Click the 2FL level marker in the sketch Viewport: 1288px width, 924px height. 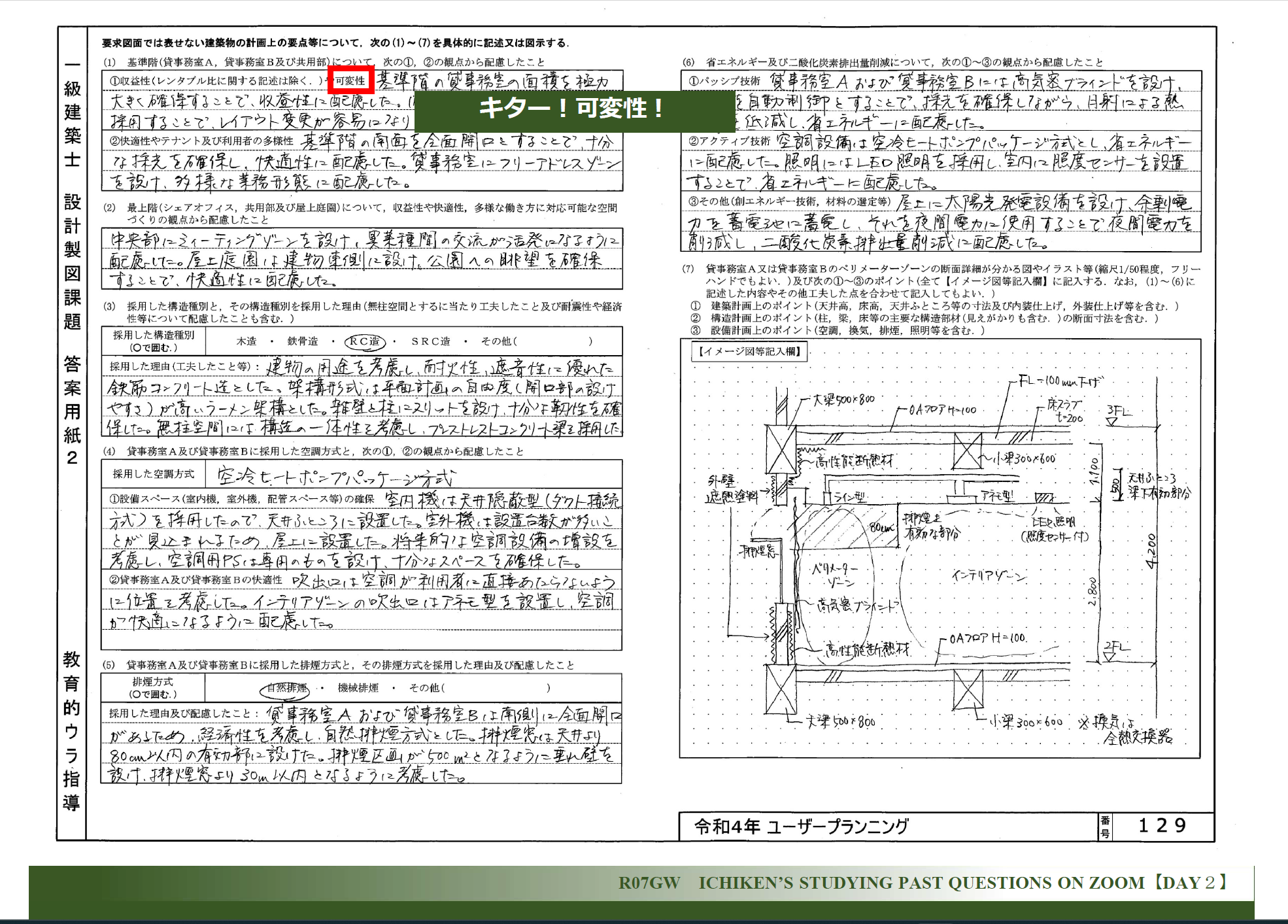pos(1115,647)
